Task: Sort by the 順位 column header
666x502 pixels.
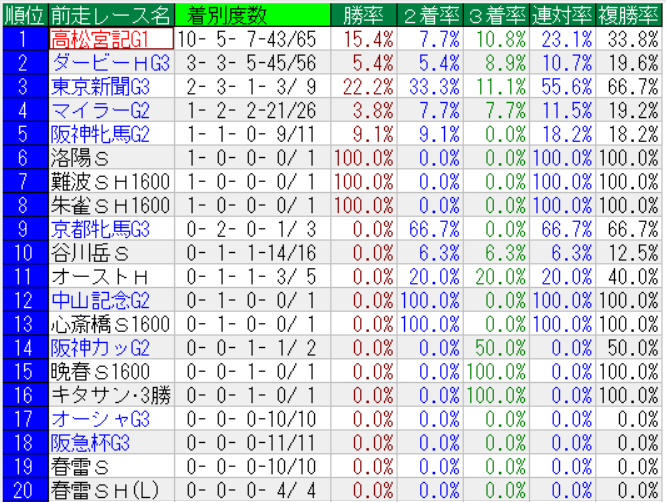Action: (22, 16)
